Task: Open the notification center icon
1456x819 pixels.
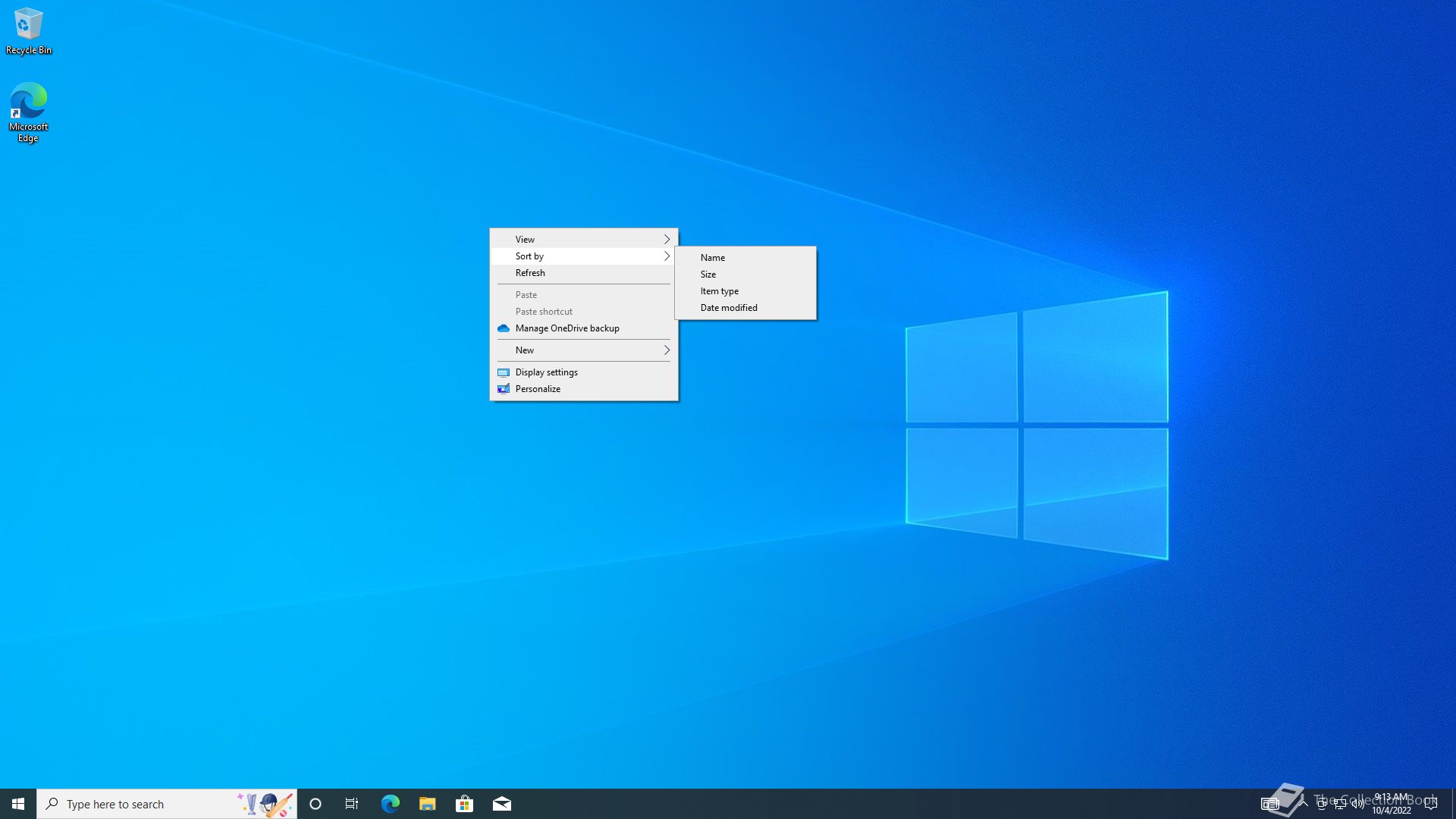Action: tap(1431, 804)
